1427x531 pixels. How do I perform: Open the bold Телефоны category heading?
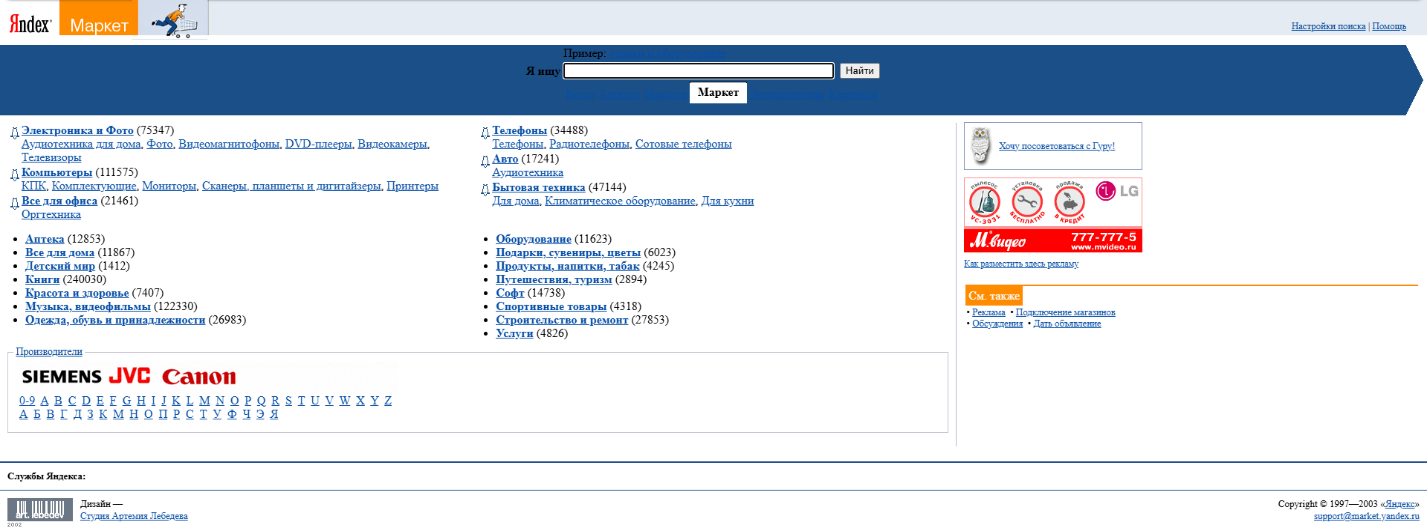(520, 131)
